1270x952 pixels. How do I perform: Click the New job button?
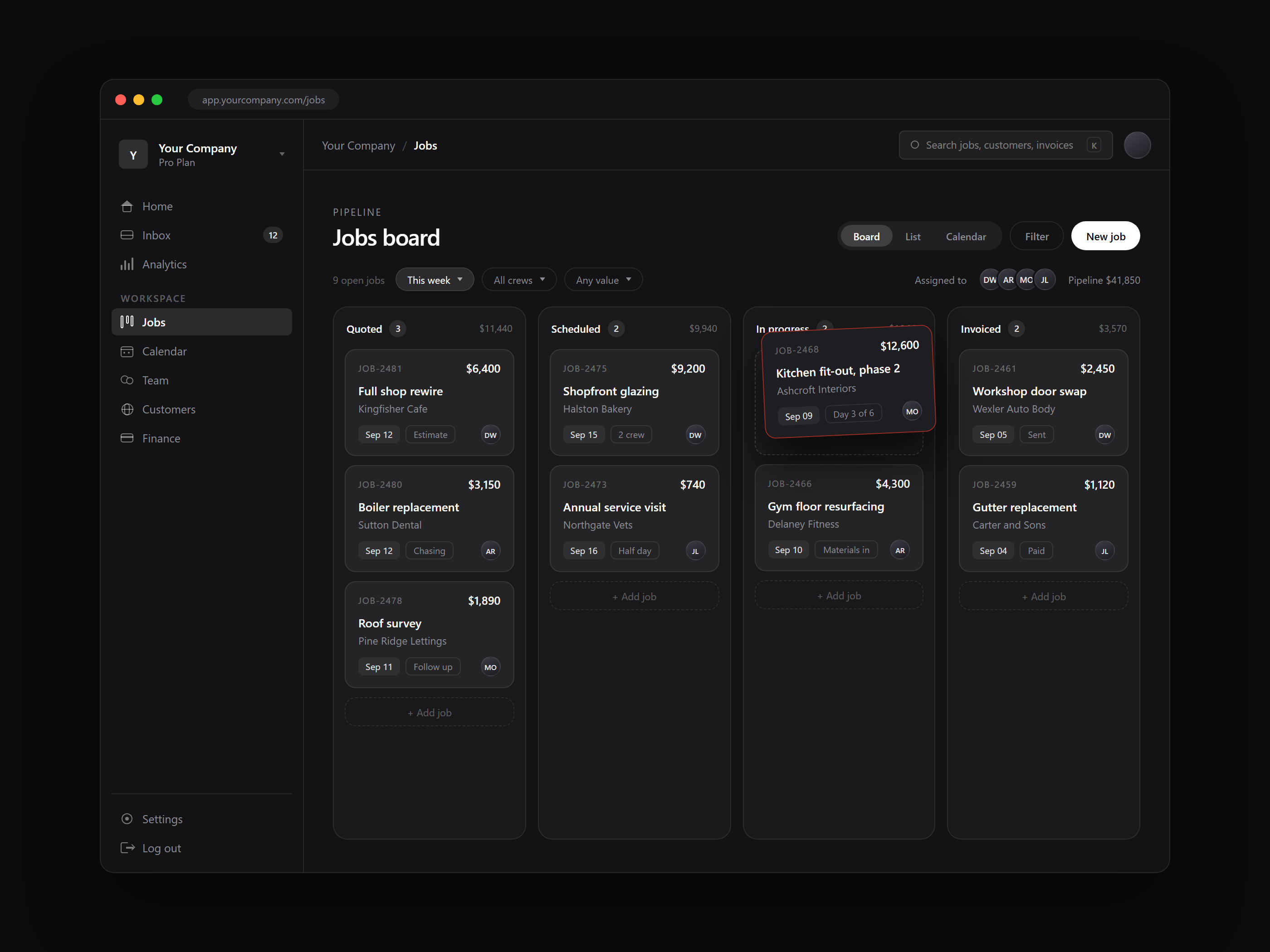(x=1105, y=237)
